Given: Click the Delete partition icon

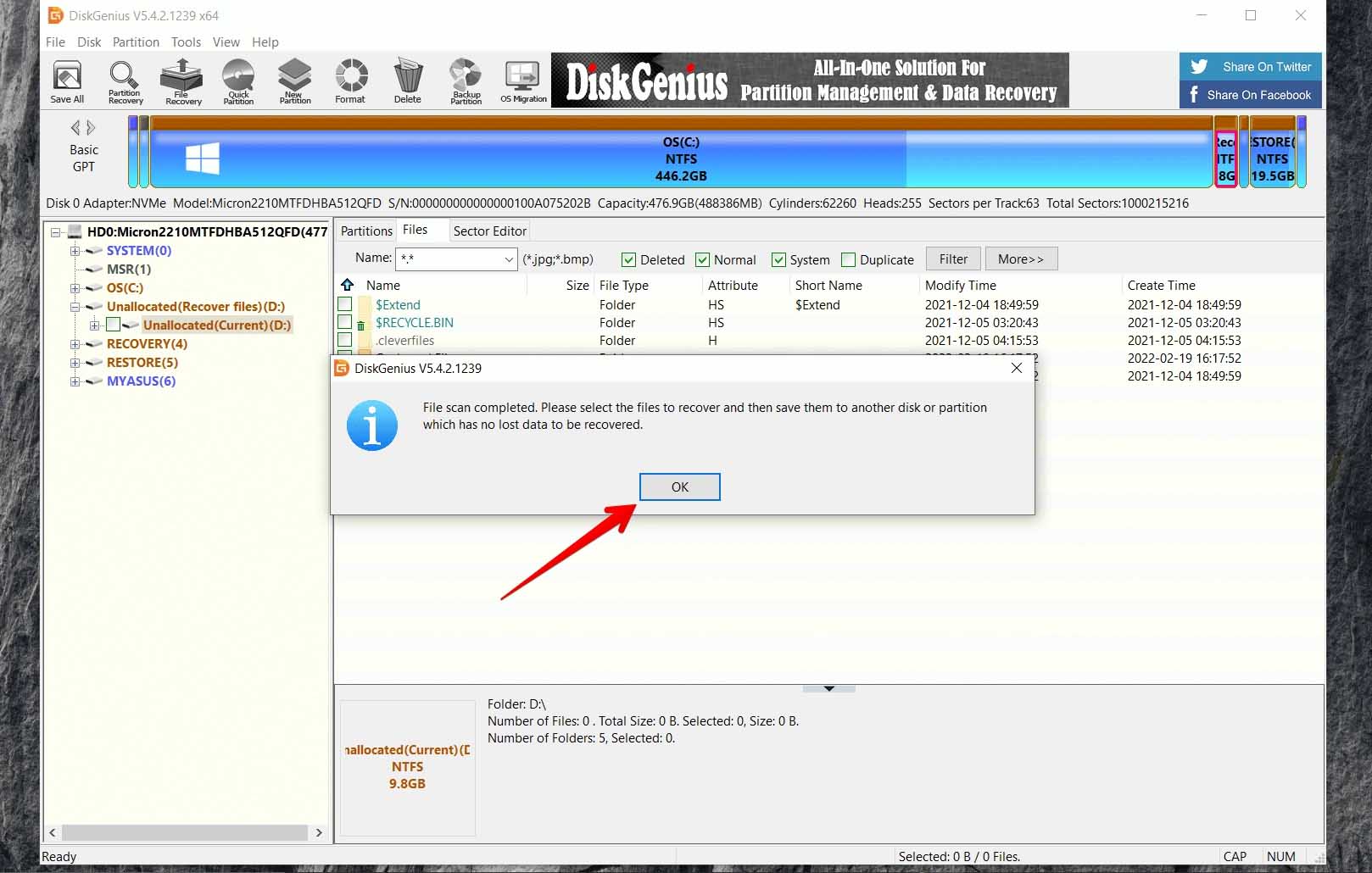Looking at the screenshot, I should [408, 81].
